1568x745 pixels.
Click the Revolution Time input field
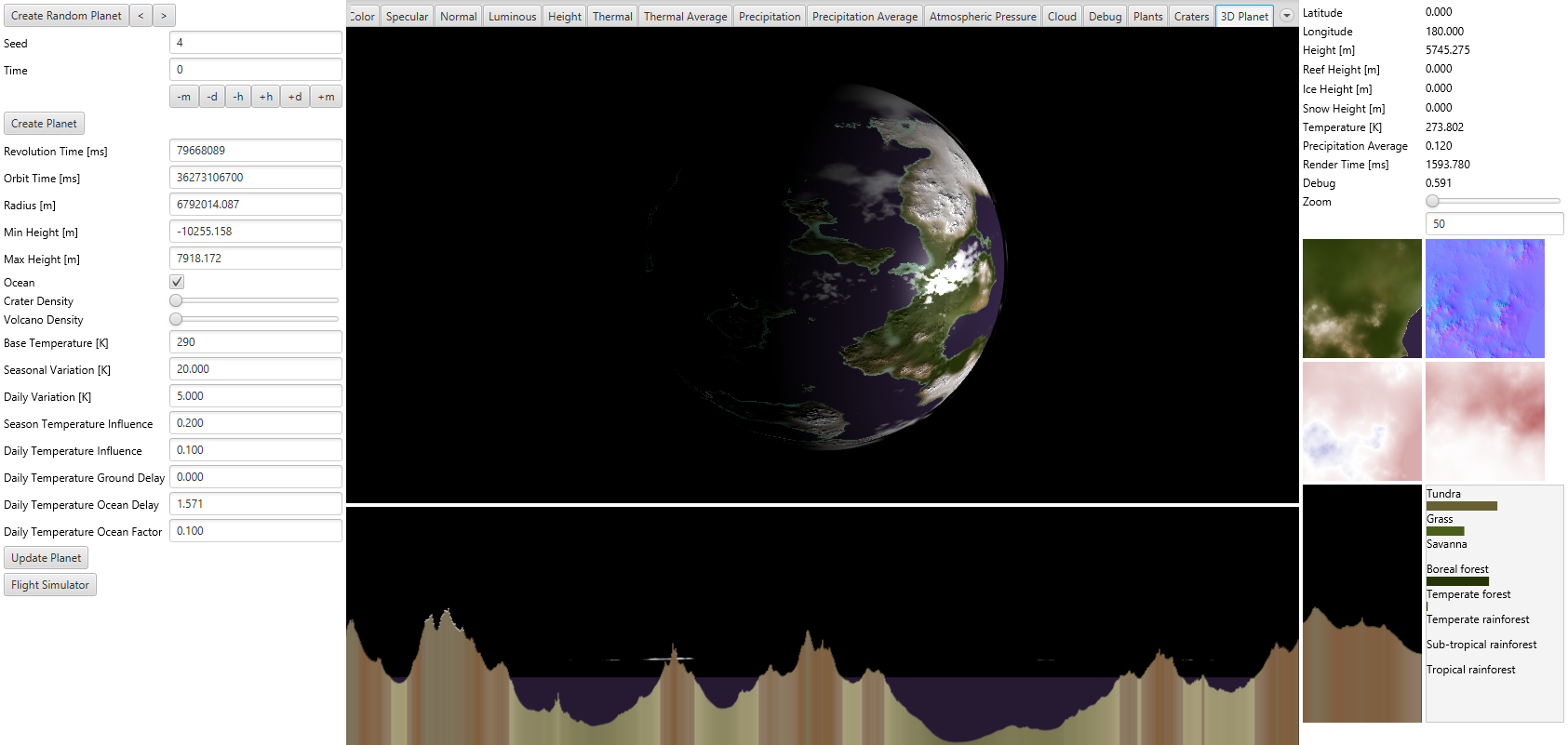coord(255,151)
